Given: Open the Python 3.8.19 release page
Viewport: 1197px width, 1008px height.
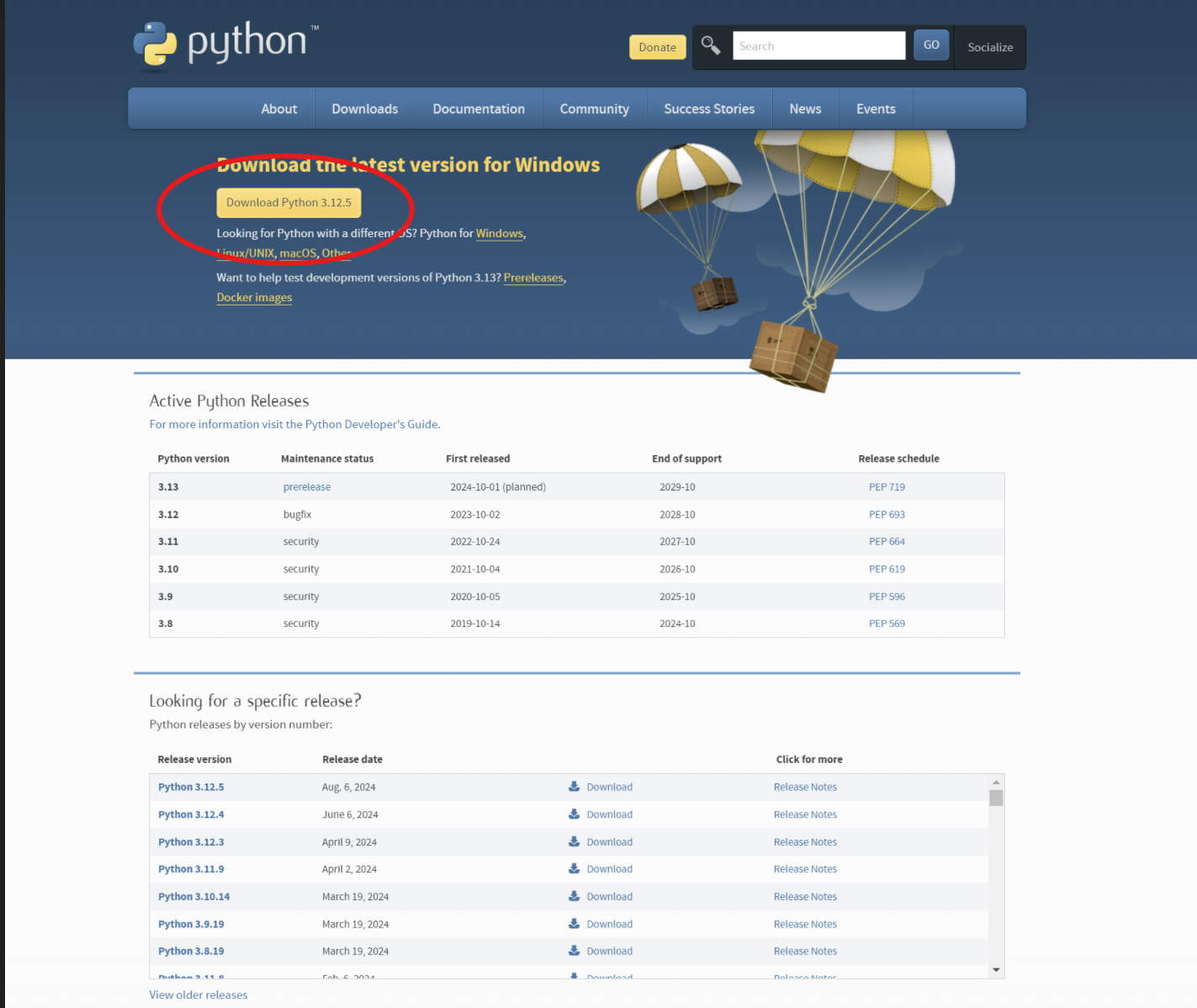Looking at the screenshot, I should [x=191, y=951].
